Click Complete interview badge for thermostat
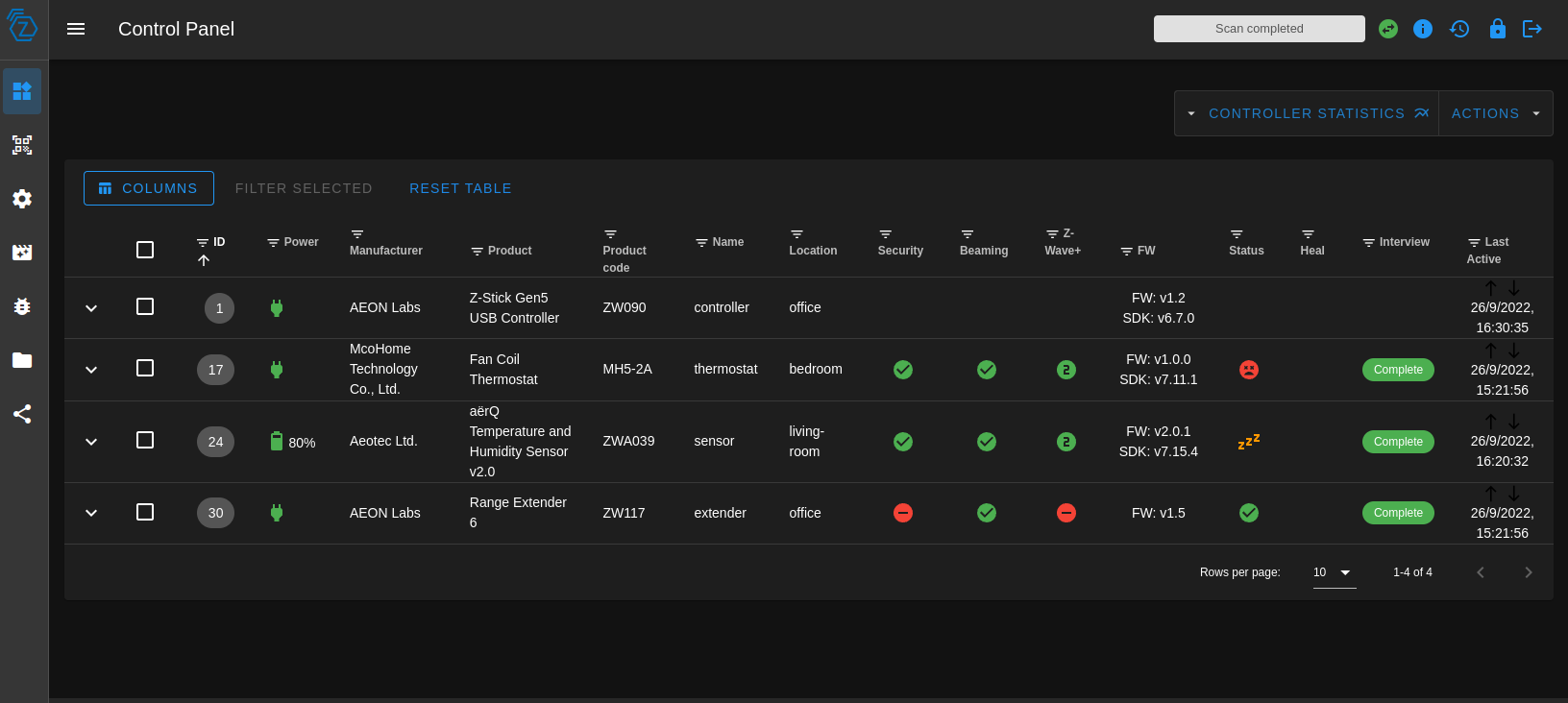Screen dimensions: 1568x703 (1398, 370)
